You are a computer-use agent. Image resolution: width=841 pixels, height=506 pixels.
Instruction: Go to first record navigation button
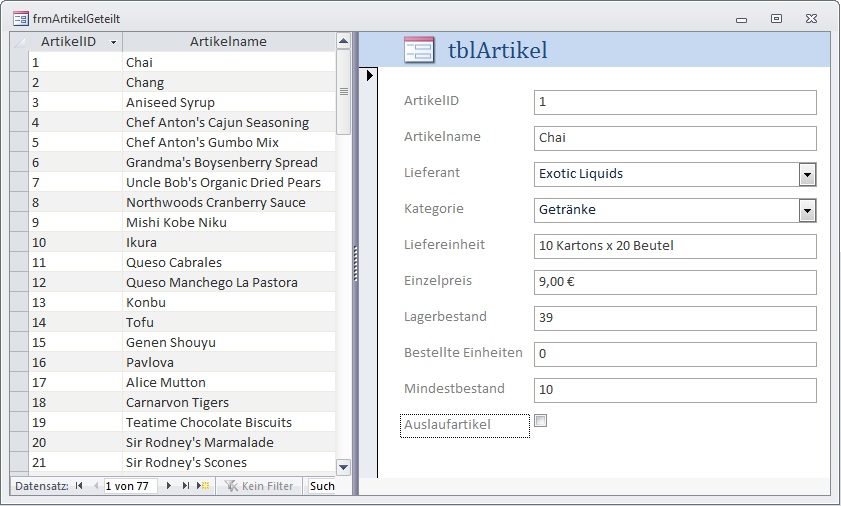pyautogui.click(x=79, y=486)
